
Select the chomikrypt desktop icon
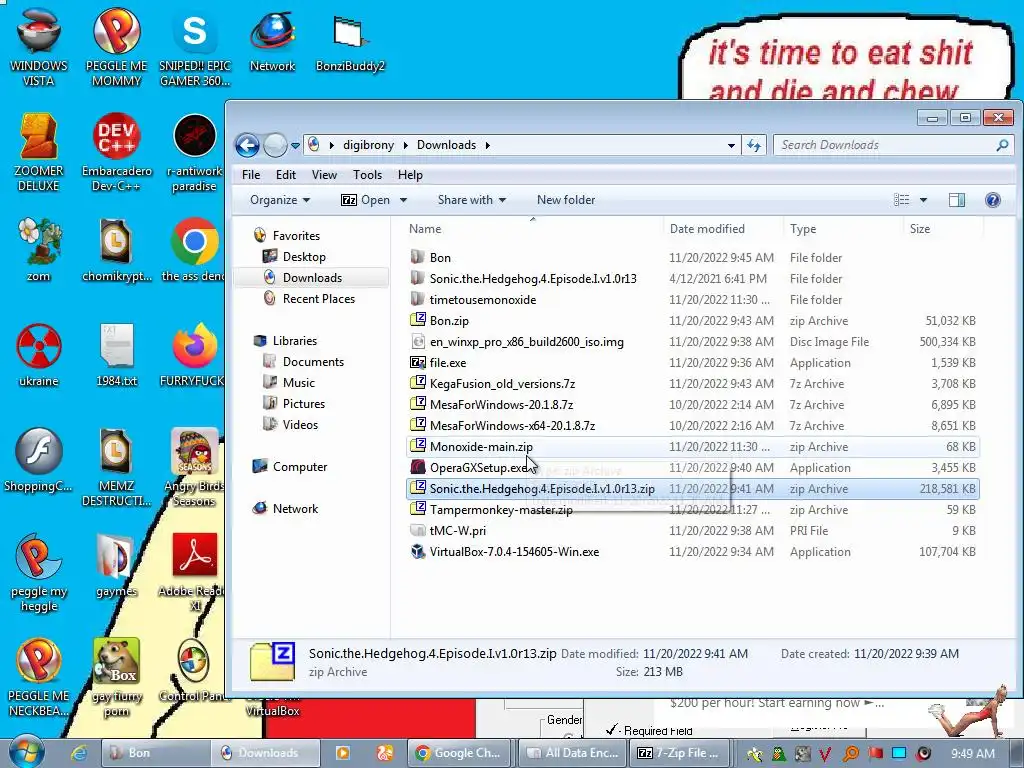click(x=116, y=250)
